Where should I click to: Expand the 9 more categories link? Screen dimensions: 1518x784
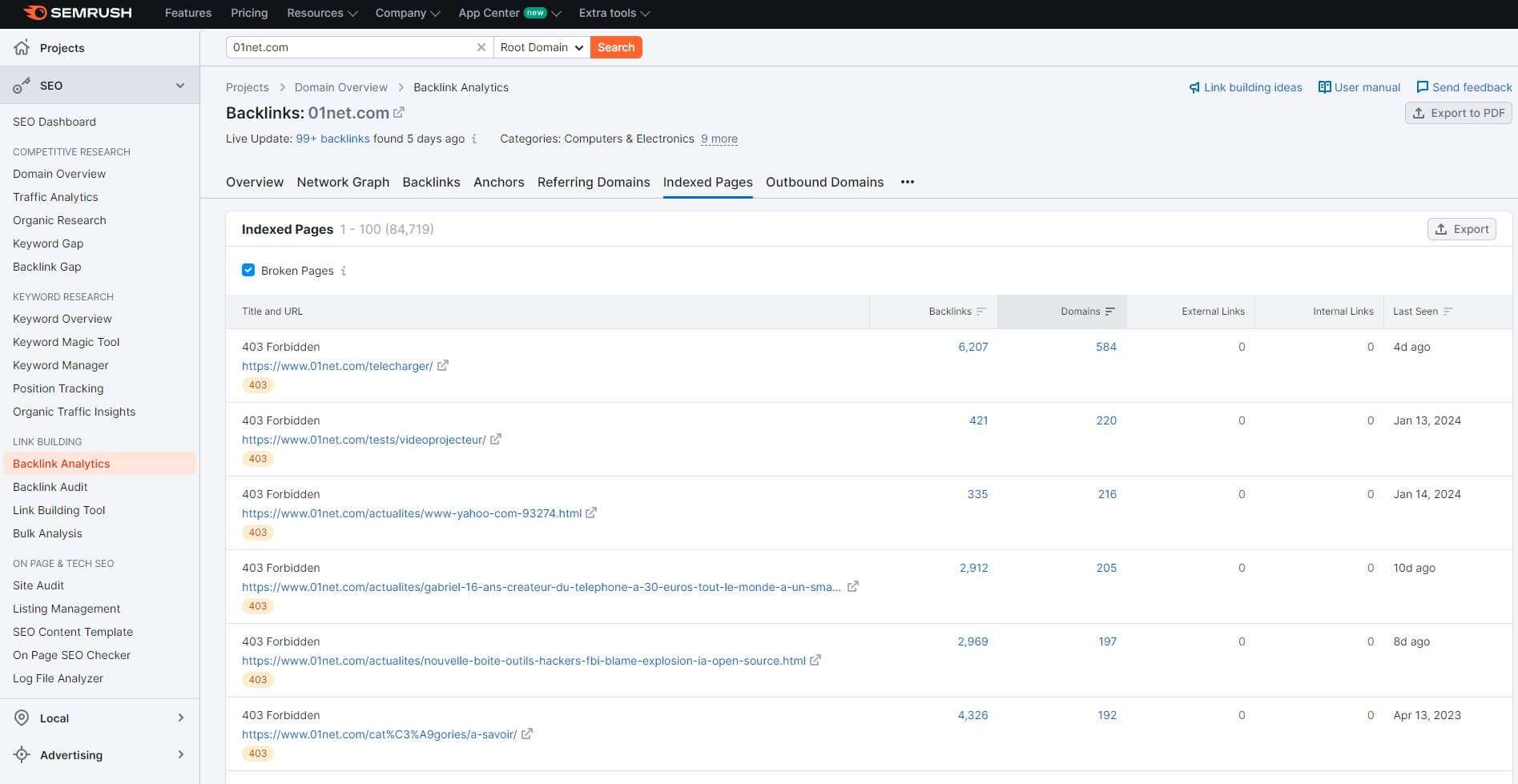tap(719, 139)
